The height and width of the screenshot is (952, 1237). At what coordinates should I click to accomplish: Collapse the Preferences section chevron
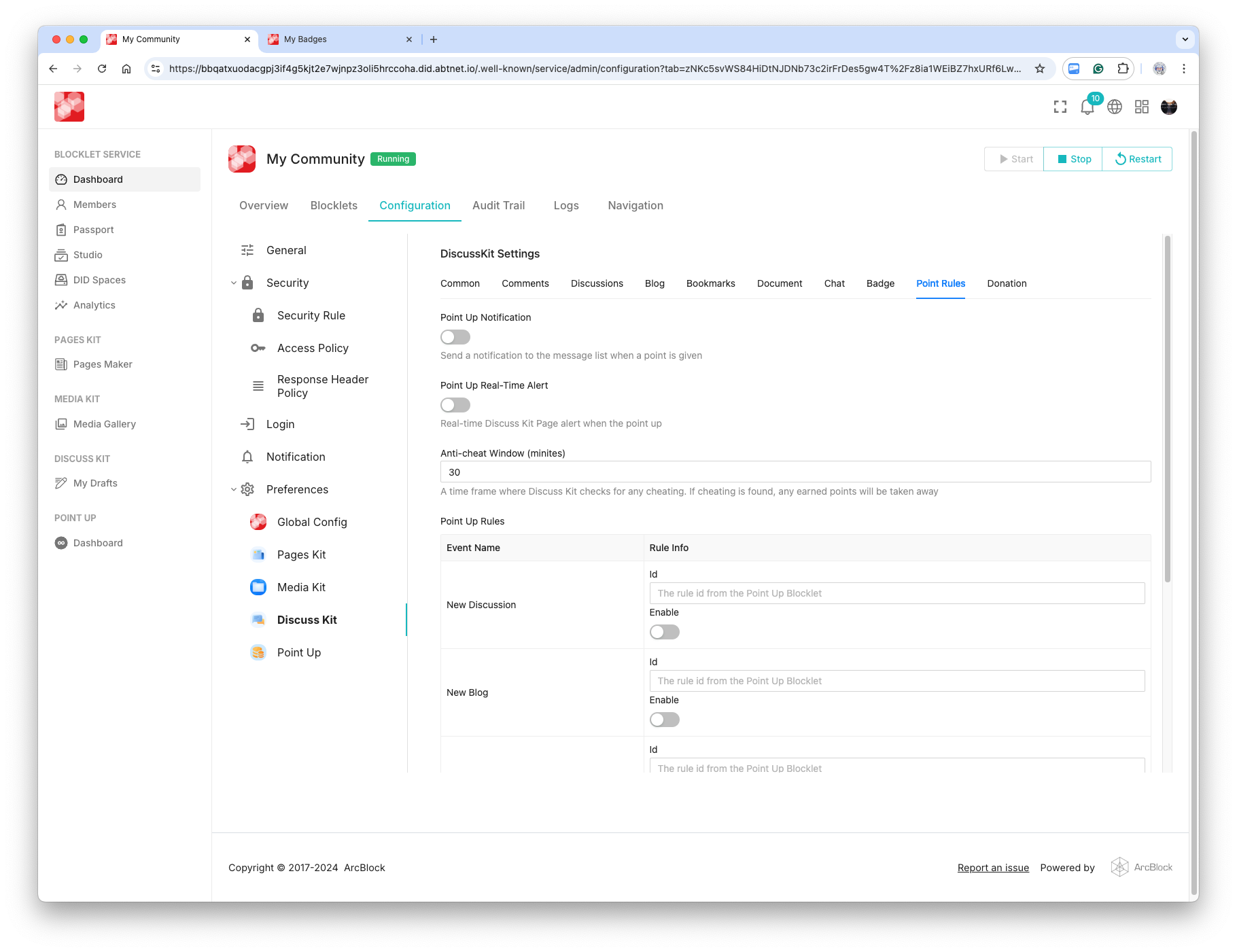pos(234,490)
